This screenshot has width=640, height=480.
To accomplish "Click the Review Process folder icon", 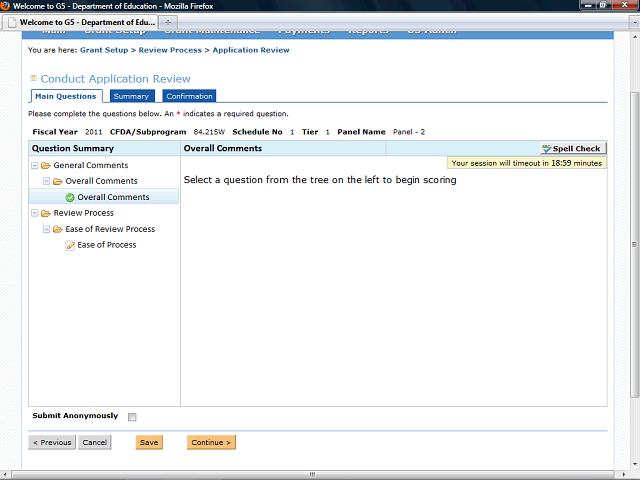I will click(46, 213).
